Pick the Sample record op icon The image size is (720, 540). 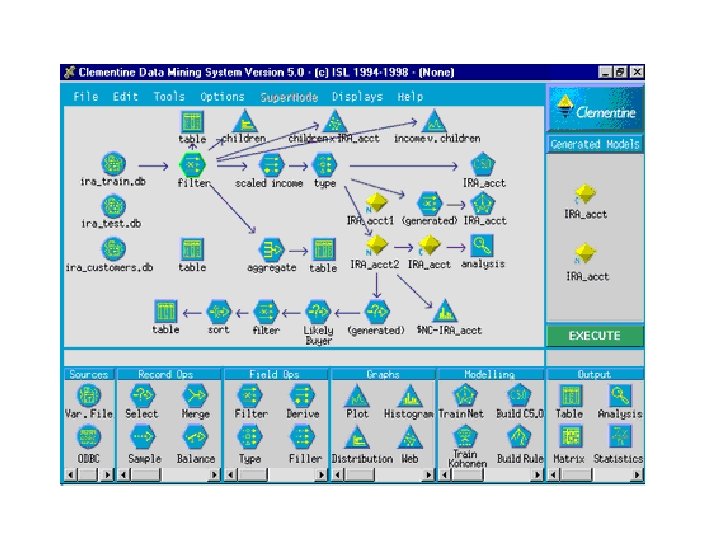coord(142,437)
